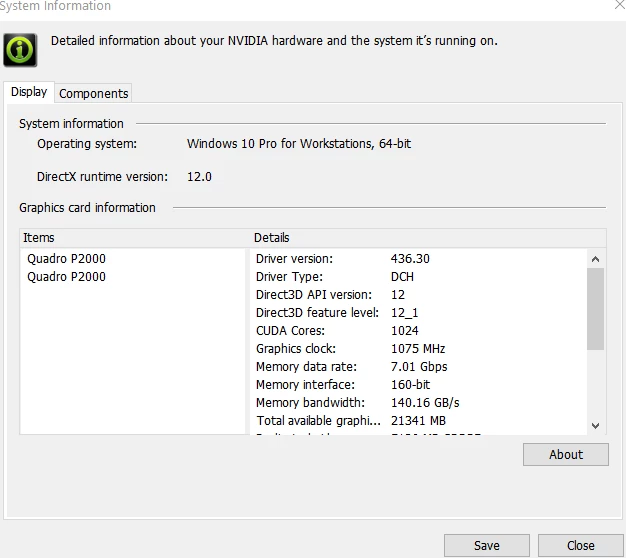This screenshot has width=626, height=558.
Task: Click the Driver Type value DCH
Action: [402, 277]
